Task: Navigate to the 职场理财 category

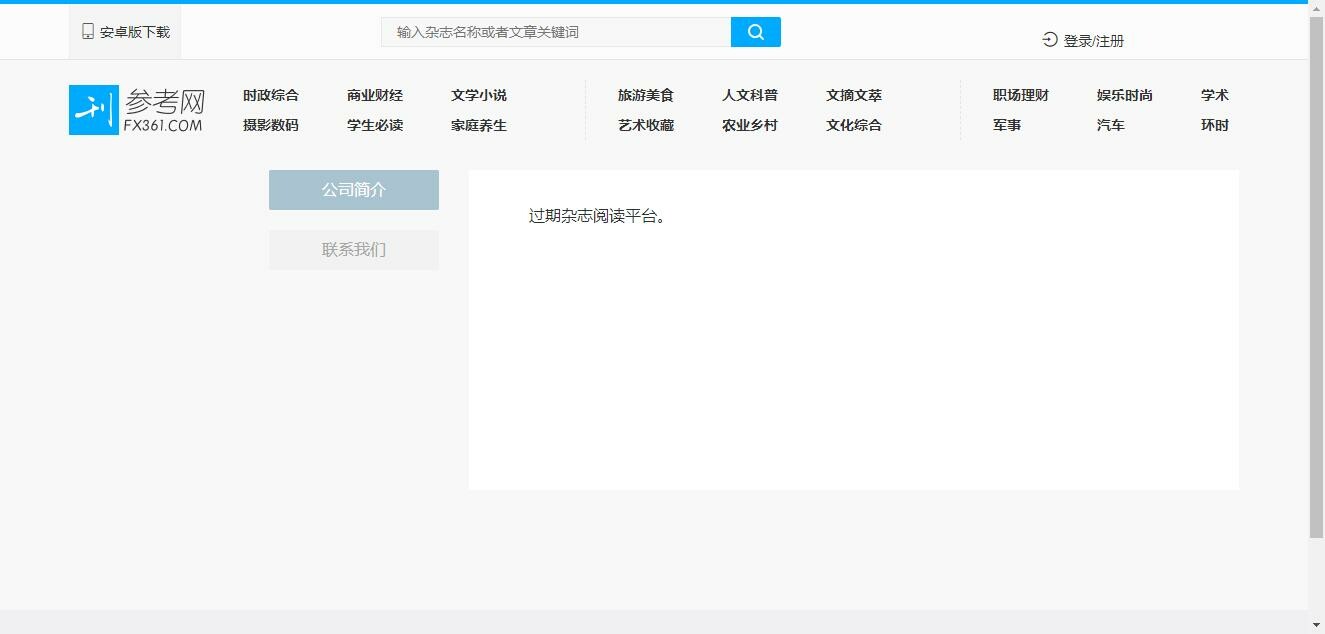Action: coord(1021,96)
